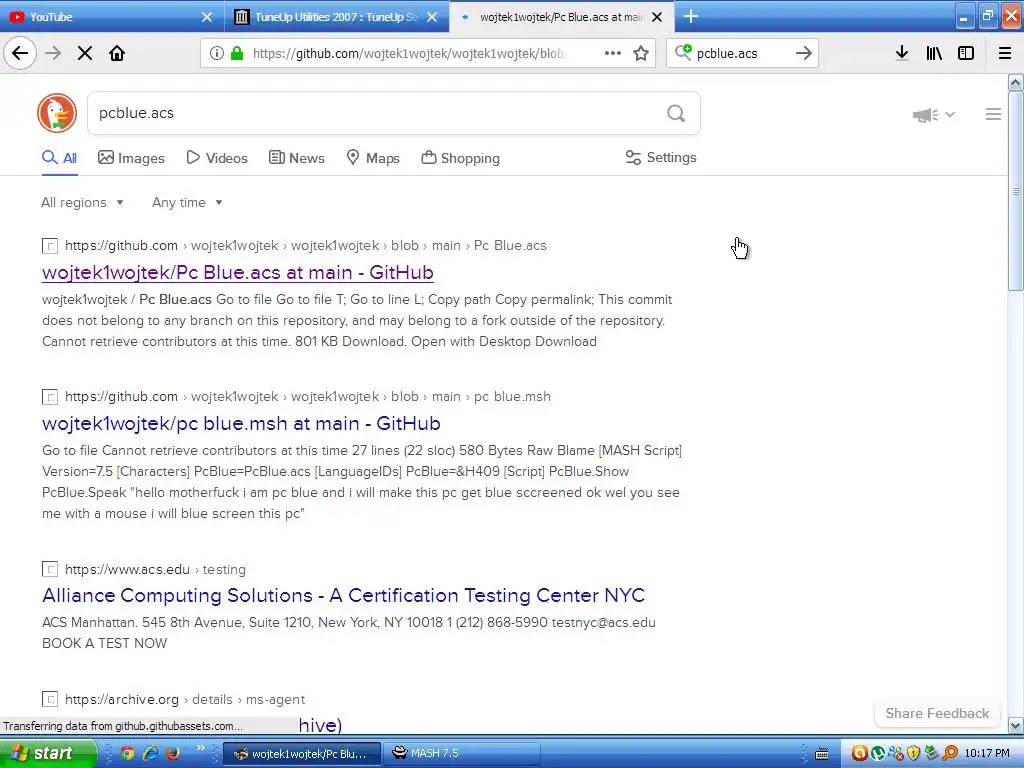Screen dimensions: 1024x768
Task: Click the megaphone announcements icon
Action: 925,115
